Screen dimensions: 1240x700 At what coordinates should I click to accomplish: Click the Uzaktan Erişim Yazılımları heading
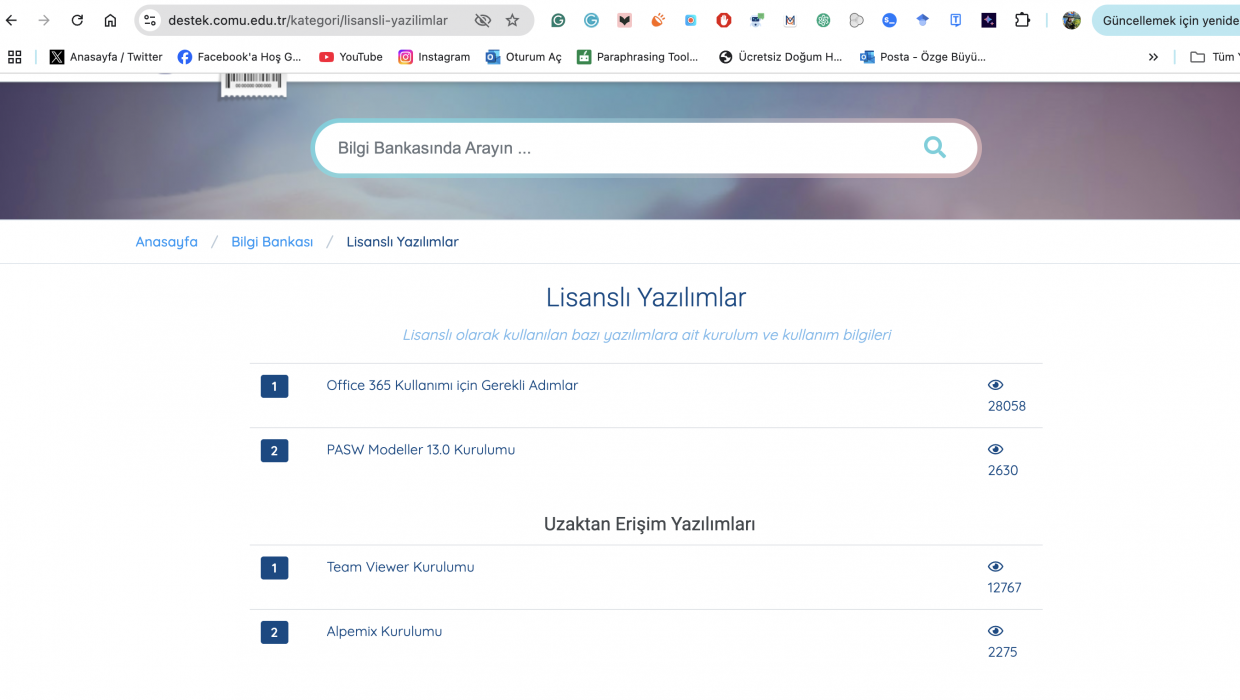(649, 524)
